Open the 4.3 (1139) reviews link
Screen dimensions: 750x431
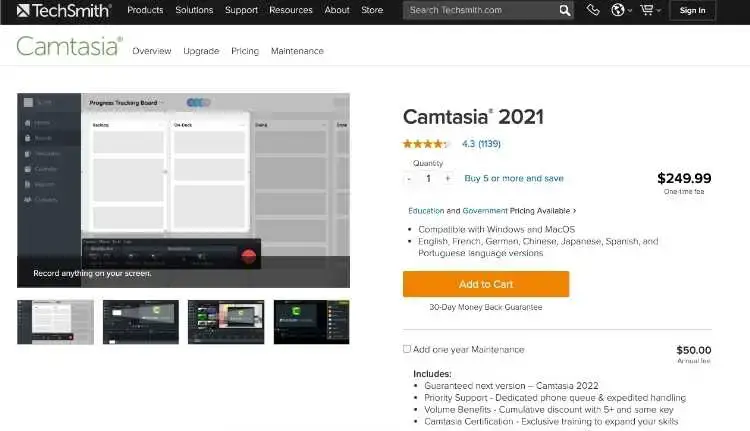tap(481, 144)
